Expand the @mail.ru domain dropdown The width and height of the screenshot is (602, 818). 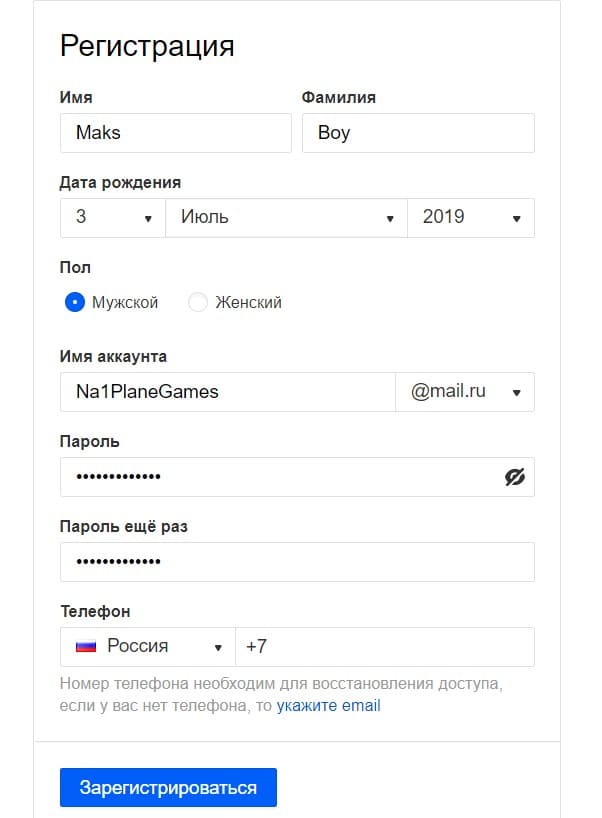pos(465,392)
